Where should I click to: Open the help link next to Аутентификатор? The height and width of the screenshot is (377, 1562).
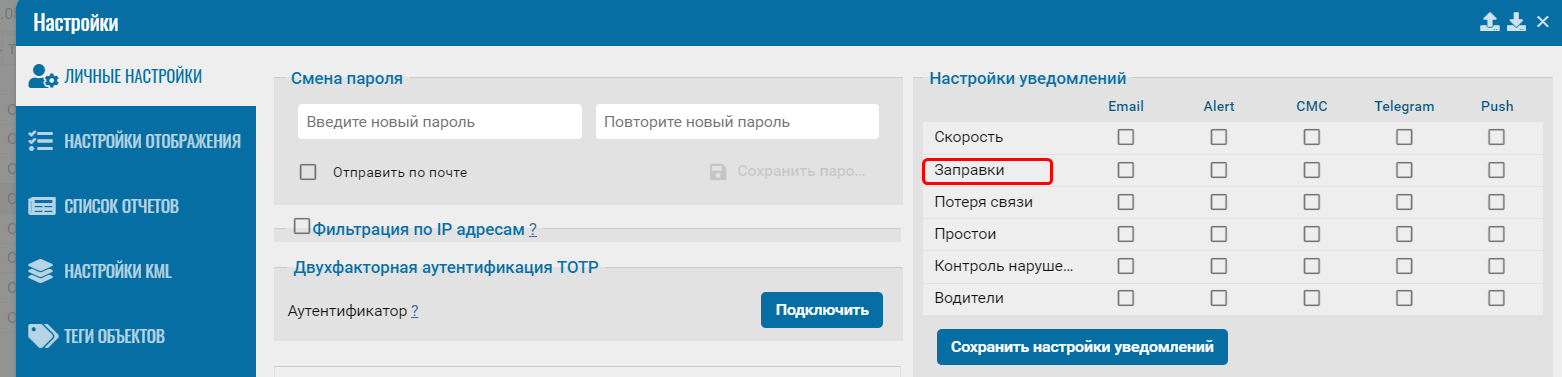[414, 311]
